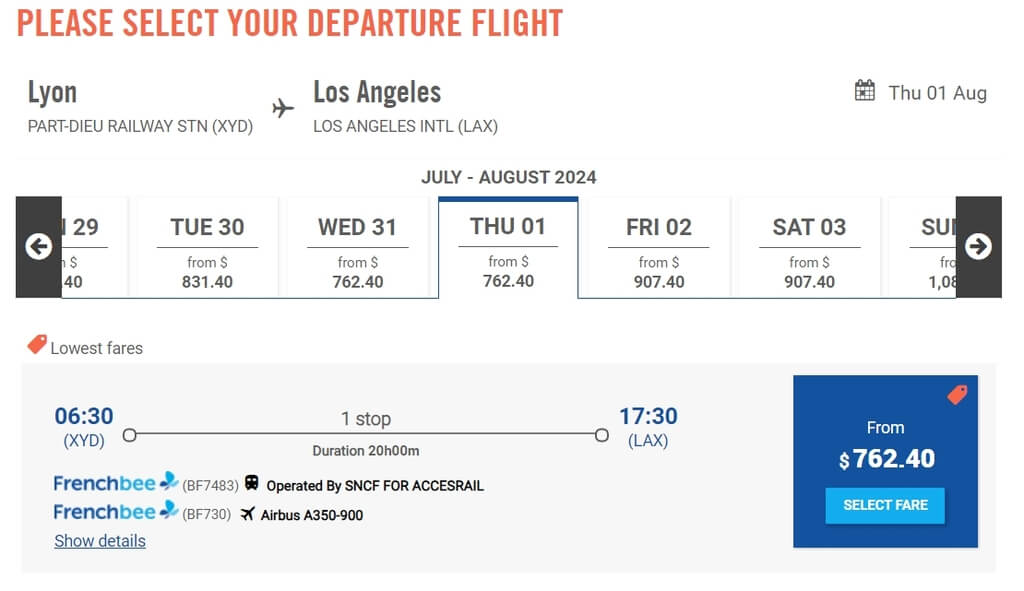This screenshot has height=591, width=1024.
Task: Choose the THU 01 date tab
Action: pos(508,248)
